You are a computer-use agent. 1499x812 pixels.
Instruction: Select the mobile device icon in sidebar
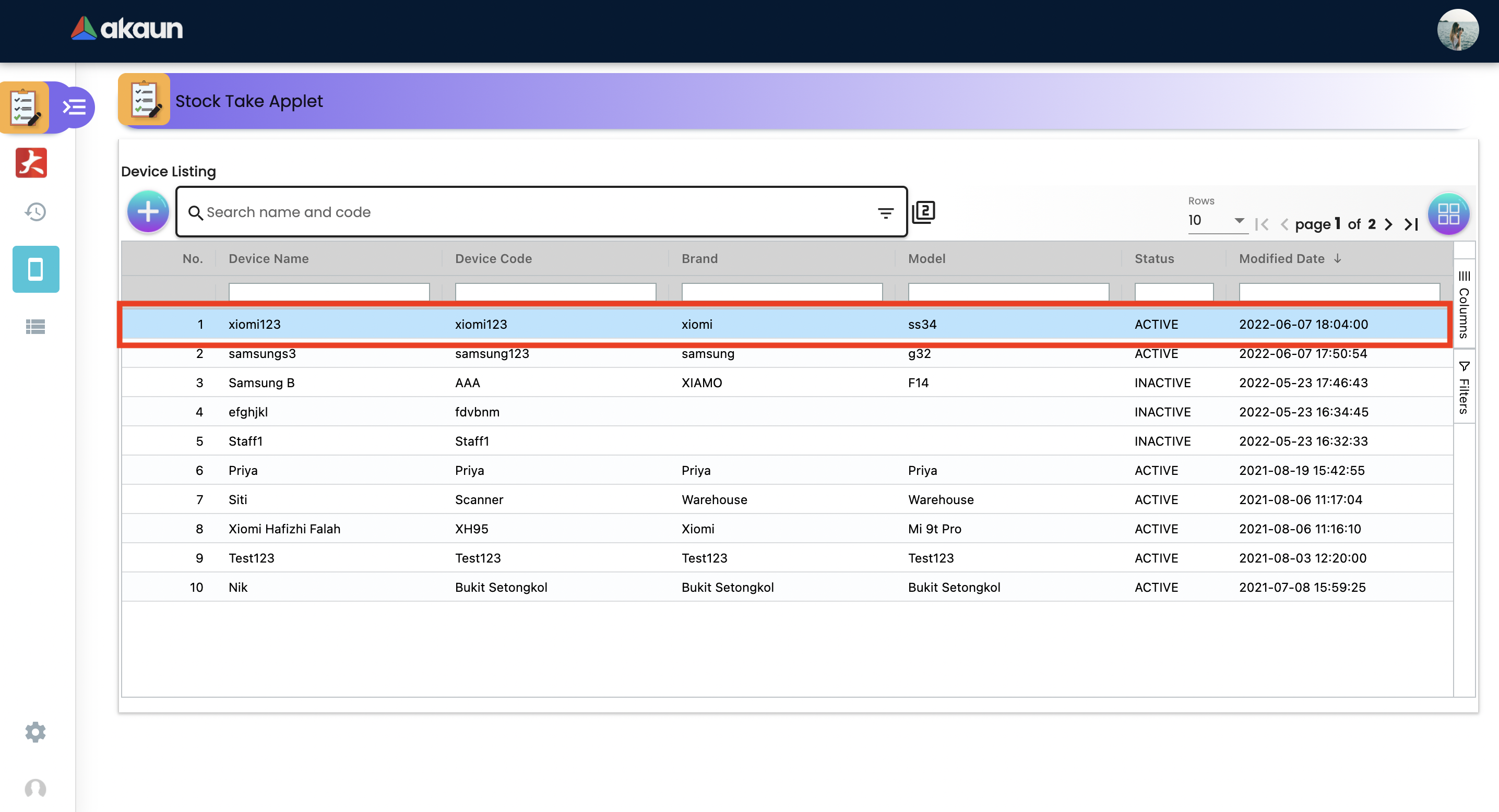pyautogui.click(x=35, y=269)
